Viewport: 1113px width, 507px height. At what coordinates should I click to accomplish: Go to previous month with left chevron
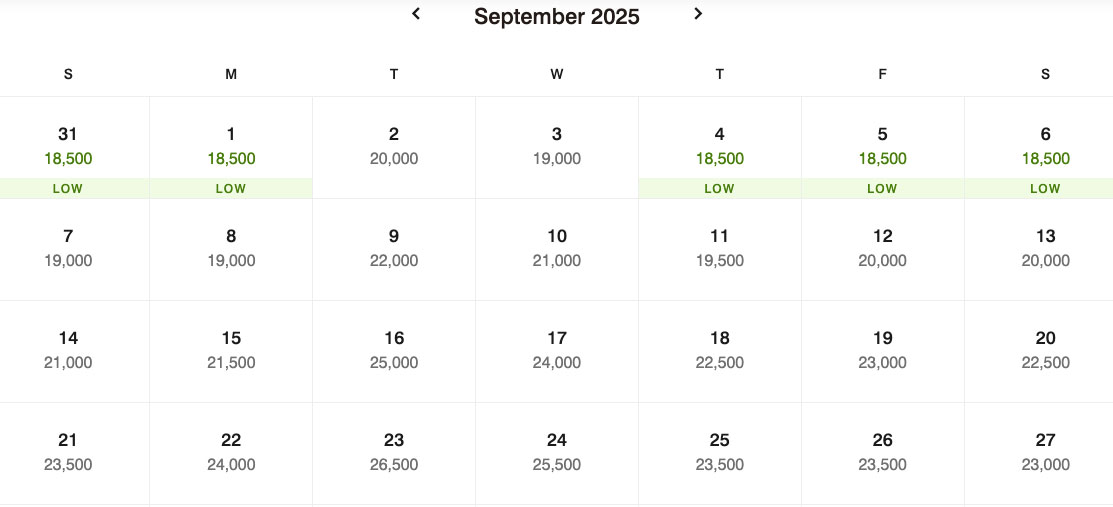pyautogui.click(x=416, y=13)
